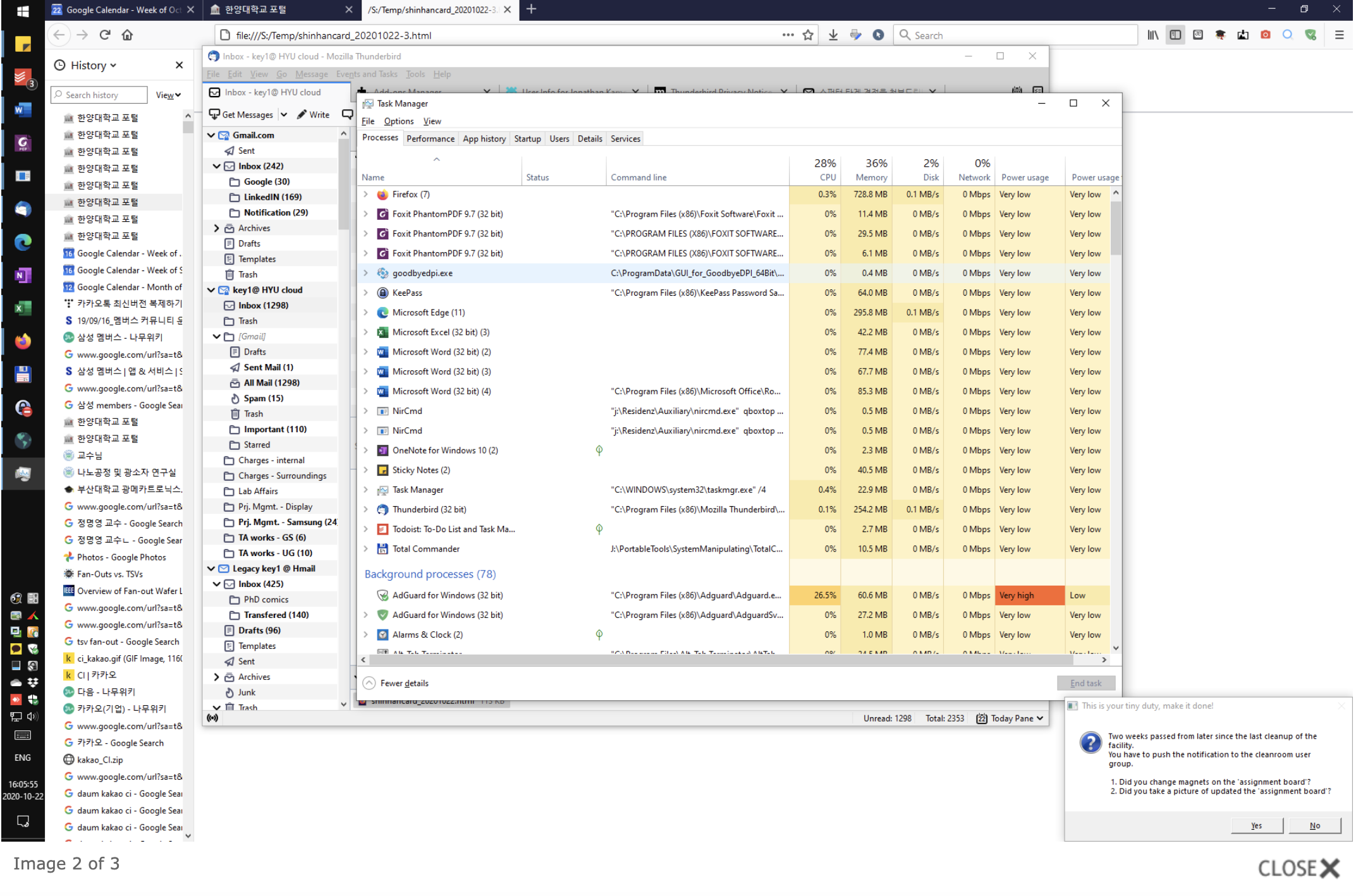Expand Firefox (7) process group
Viewport: 1363px width, 896px height.
(365, 195)
